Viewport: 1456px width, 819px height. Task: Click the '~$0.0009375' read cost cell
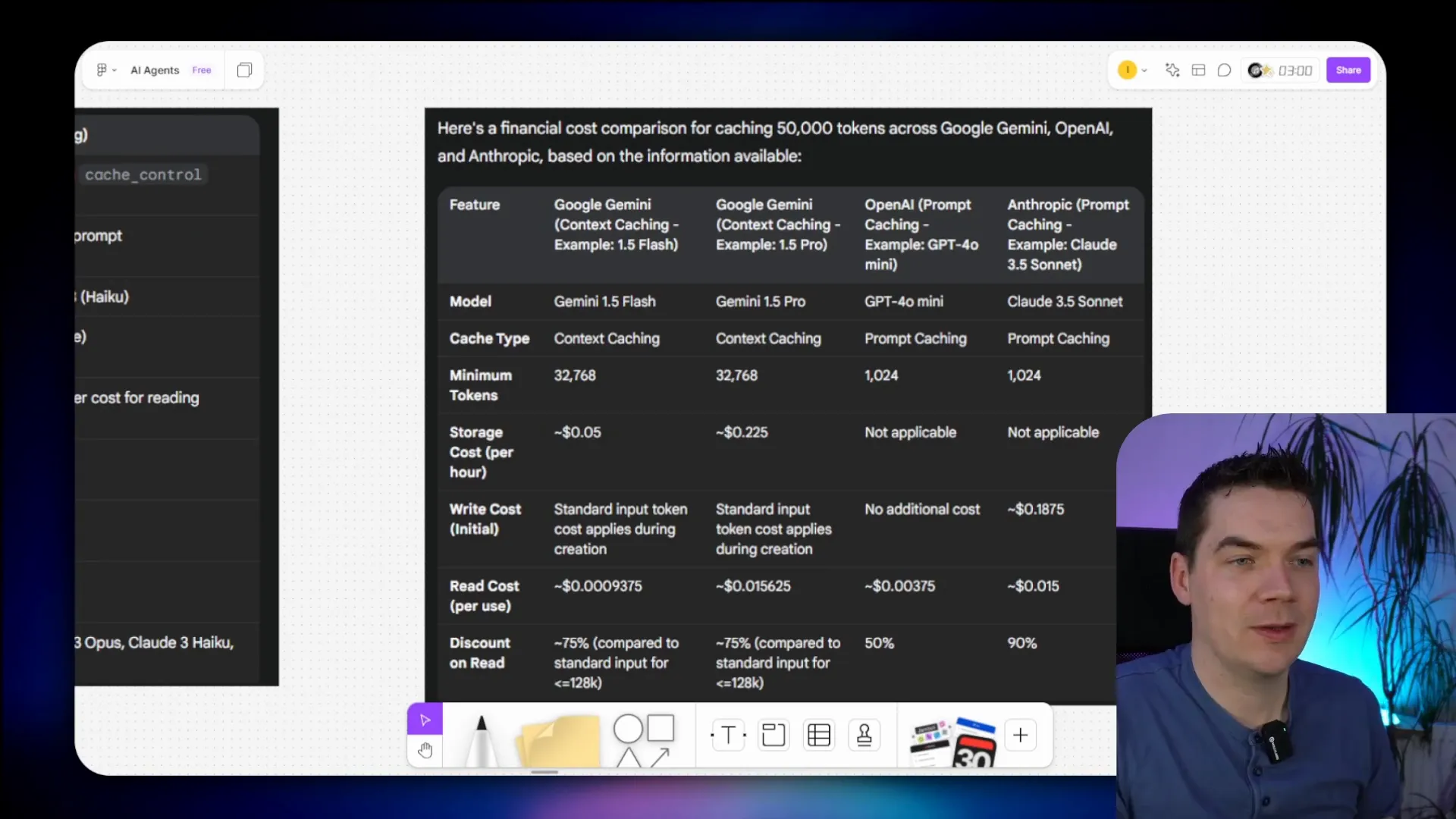pyautogui.click(x=598, y=586)
